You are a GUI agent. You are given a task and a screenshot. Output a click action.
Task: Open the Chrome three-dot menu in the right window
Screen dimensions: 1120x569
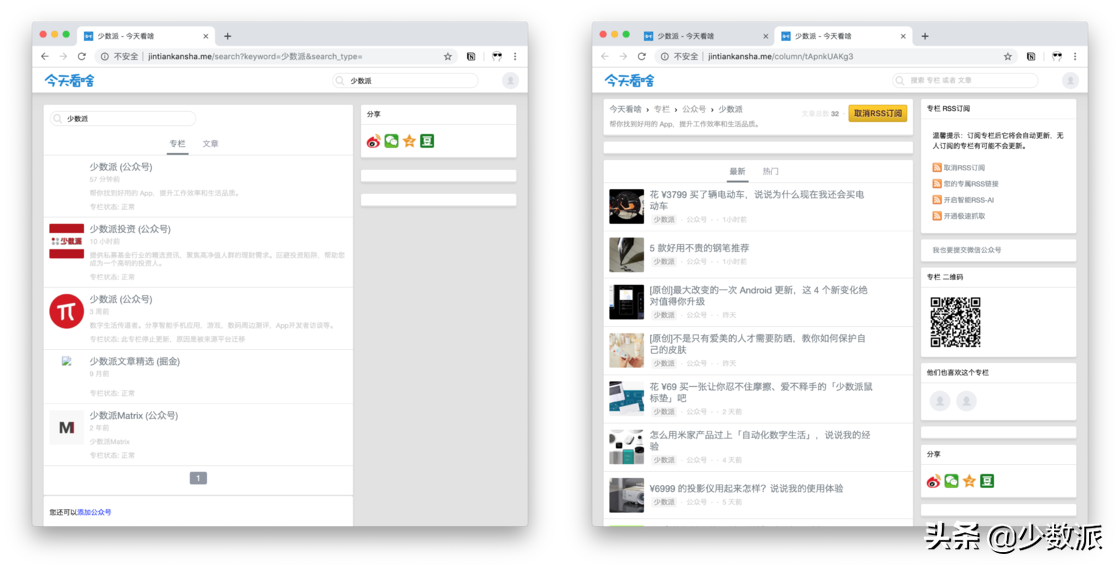point(1075,56)
